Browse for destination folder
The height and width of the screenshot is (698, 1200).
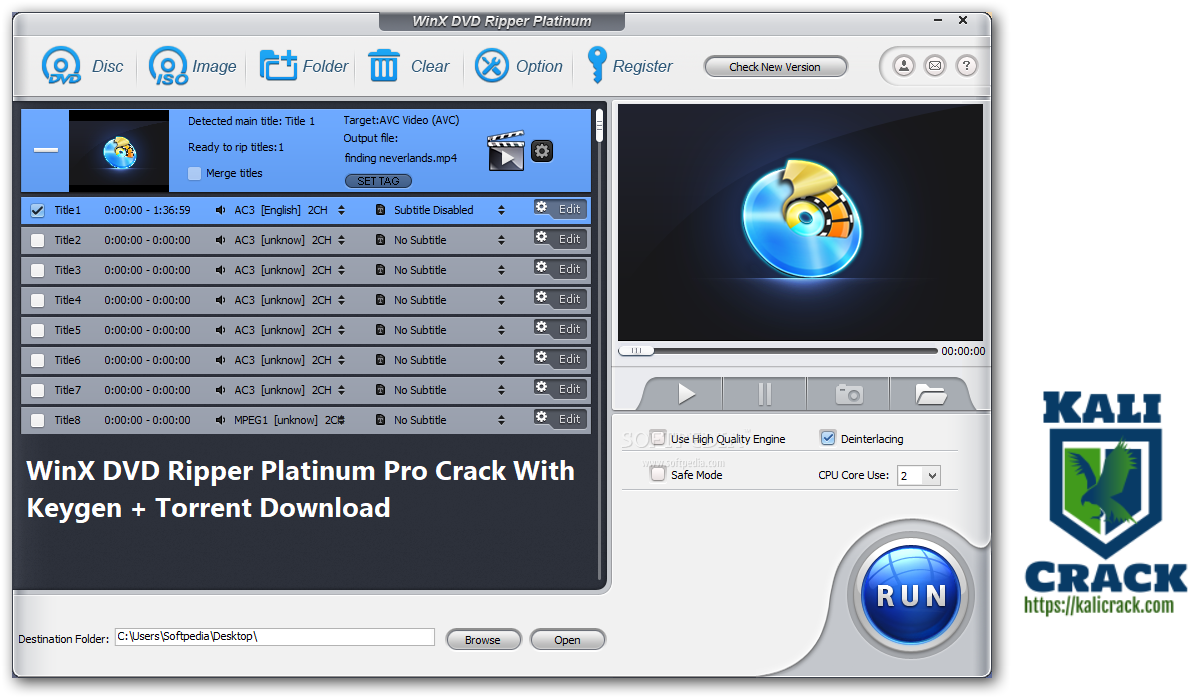pyautogui.click(x=483, y=640)
